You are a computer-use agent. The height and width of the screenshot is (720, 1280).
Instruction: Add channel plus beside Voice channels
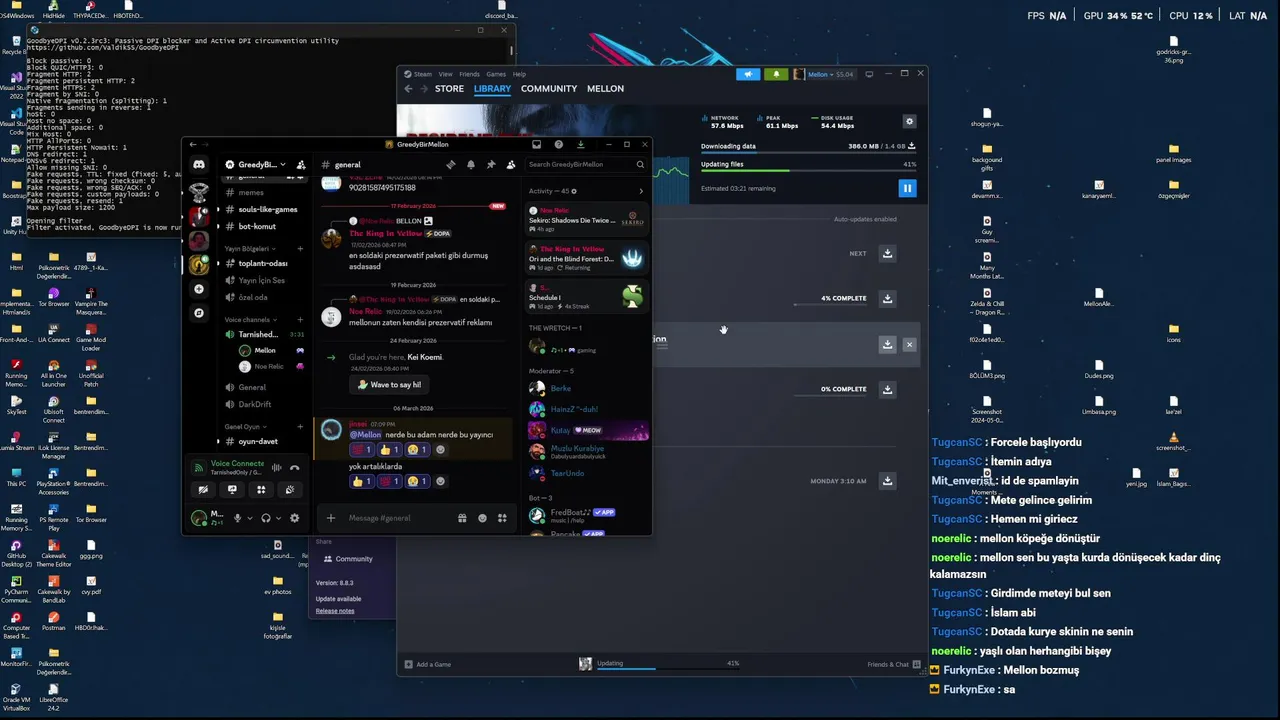click(x=301, y=320)
